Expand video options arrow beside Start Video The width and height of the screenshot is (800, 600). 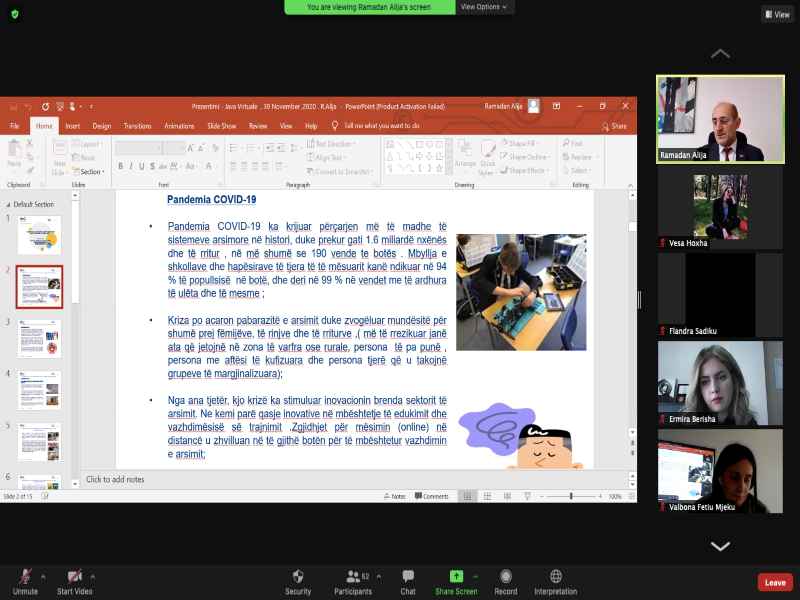click(93, 576)
